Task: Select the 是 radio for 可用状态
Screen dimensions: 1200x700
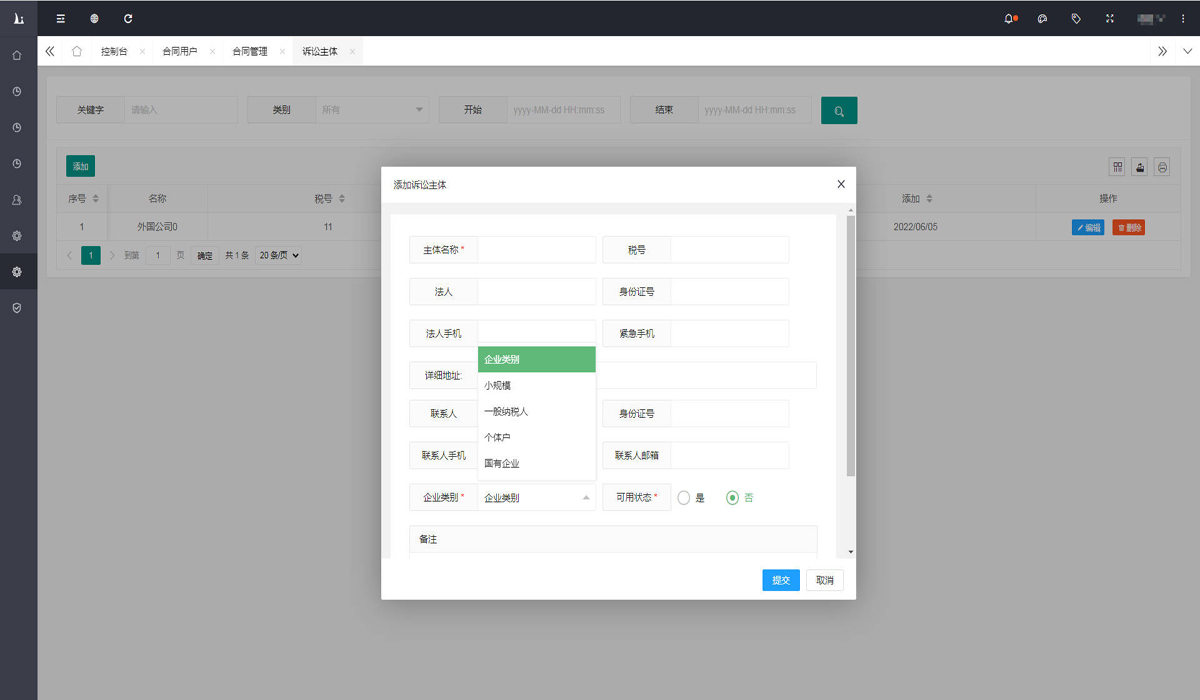Action: pos(684,497)
